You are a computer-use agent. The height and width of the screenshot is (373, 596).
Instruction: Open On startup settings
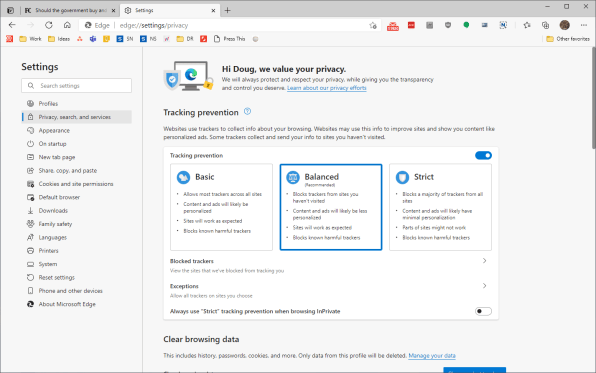[52, 144]
